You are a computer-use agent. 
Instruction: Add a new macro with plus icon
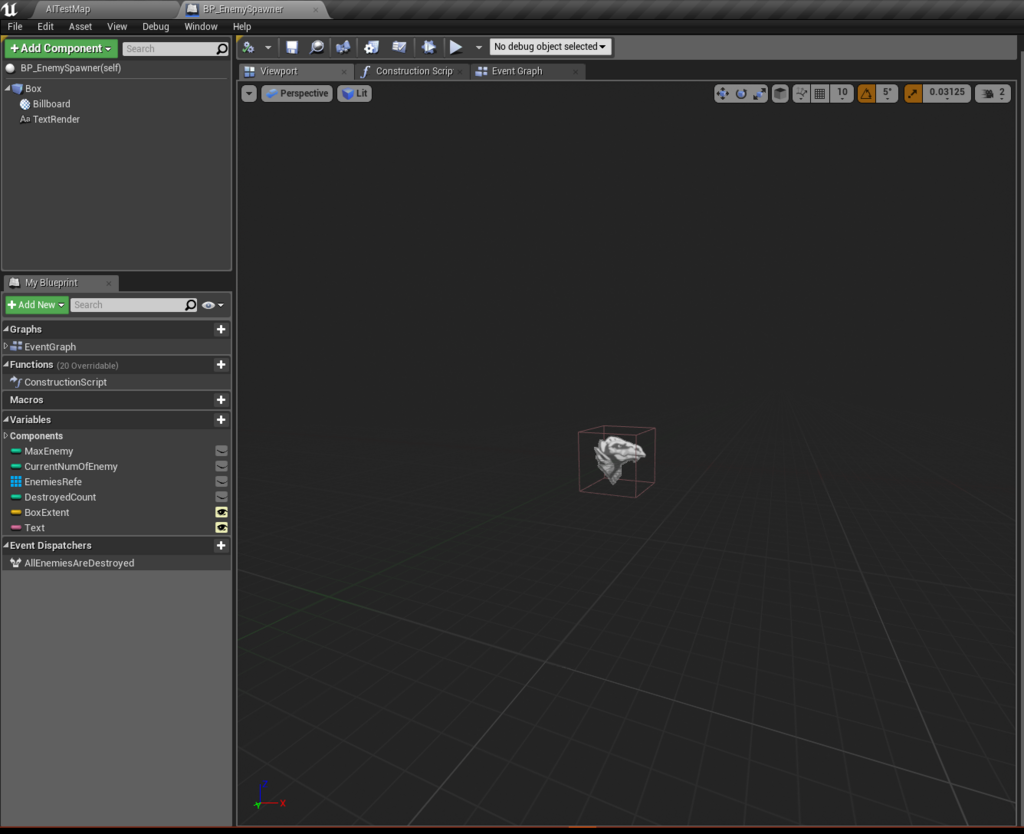click(221, 400)
